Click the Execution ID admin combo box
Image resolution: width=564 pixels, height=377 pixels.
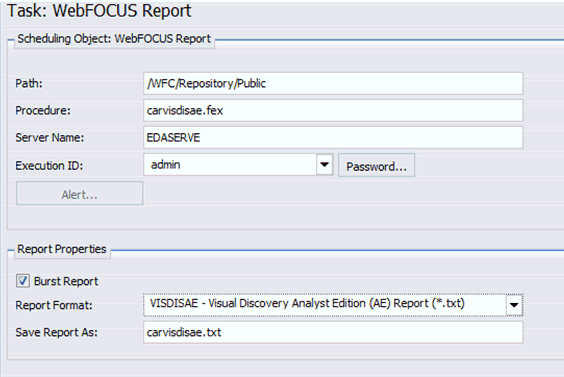pos(238,165)
